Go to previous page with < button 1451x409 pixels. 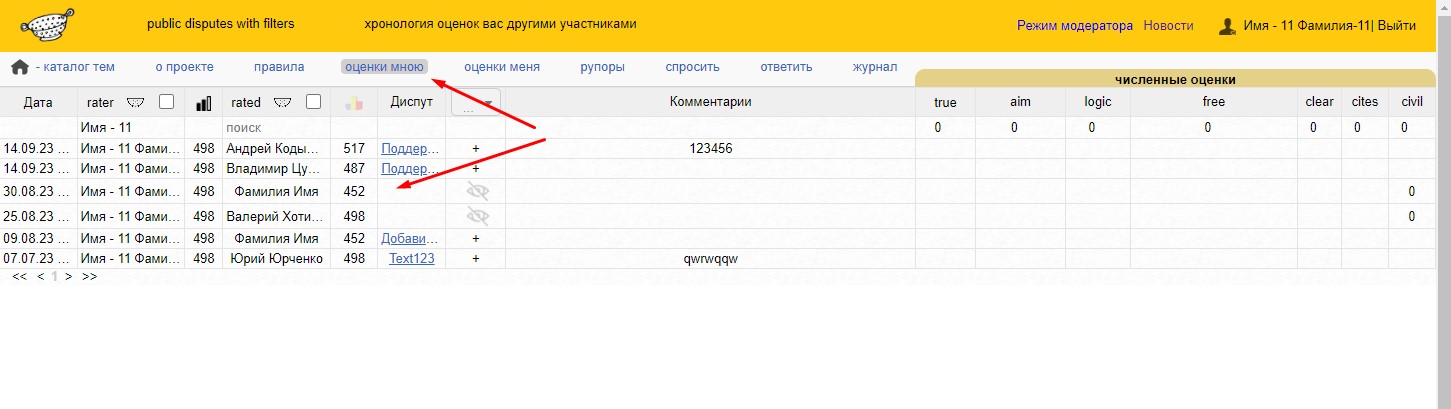point(41,276)
